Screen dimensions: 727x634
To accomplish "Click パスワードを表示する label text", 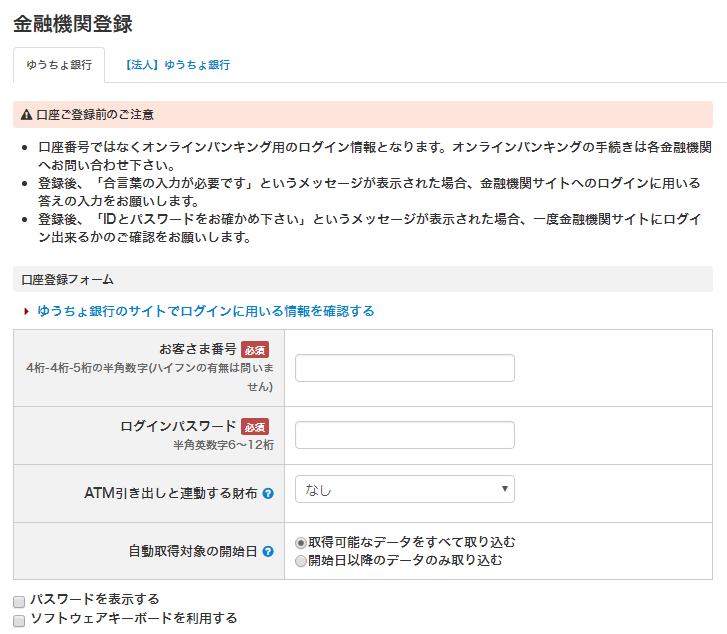I will [95, 599].
